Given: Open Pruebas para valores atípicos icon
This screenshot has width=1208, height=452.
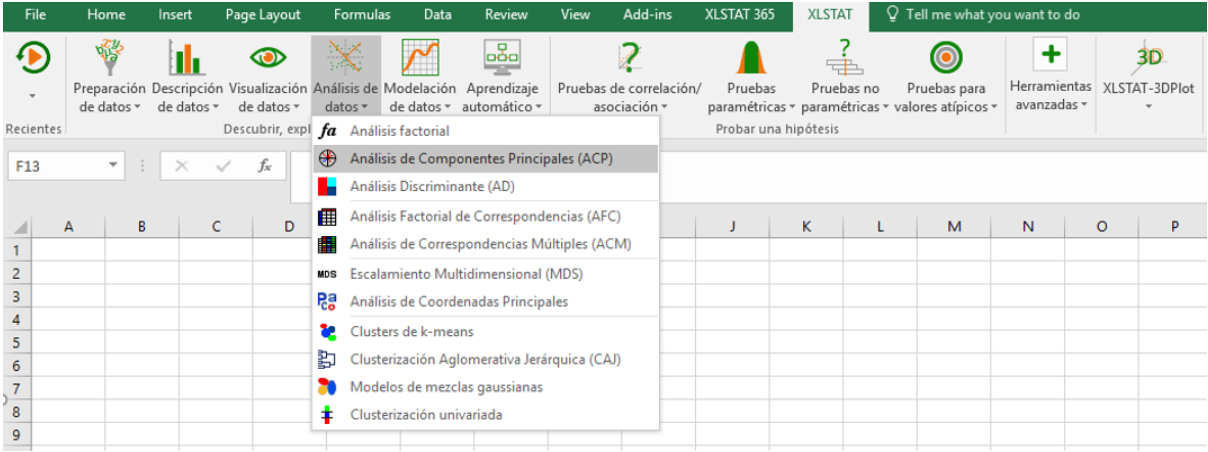Looking at the screenshot, I should click(x=946, y=60).
